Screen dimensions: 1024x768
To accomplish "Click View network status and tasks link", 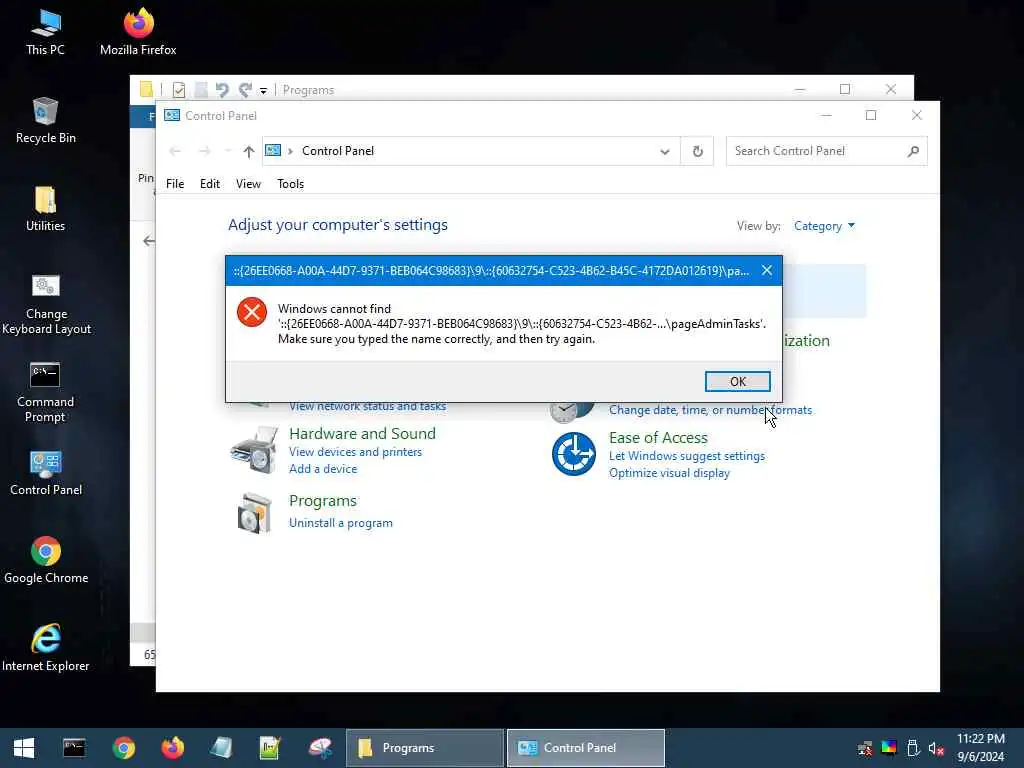I will (x=368, y=406).
